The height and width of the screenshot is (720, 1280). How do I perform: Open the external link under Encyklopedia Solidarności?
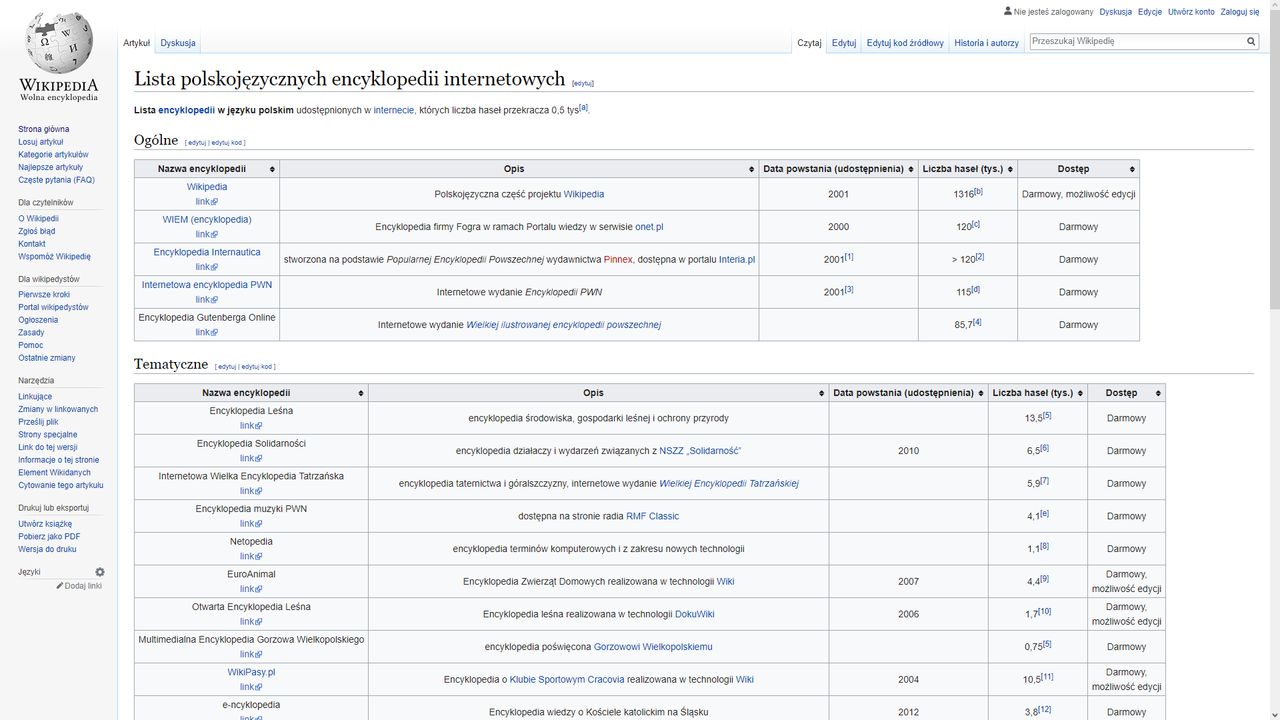[x=251, y=458]
